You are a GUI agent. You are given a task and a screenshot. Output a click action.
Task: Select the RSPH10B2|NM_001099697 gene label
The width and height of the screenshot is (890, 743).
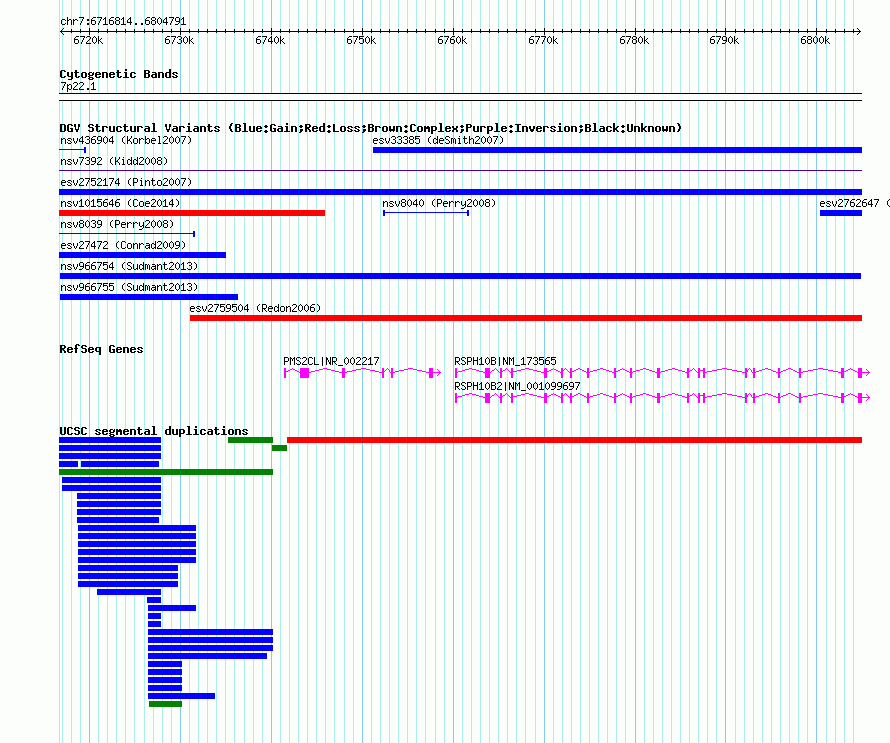click(517, 386)
